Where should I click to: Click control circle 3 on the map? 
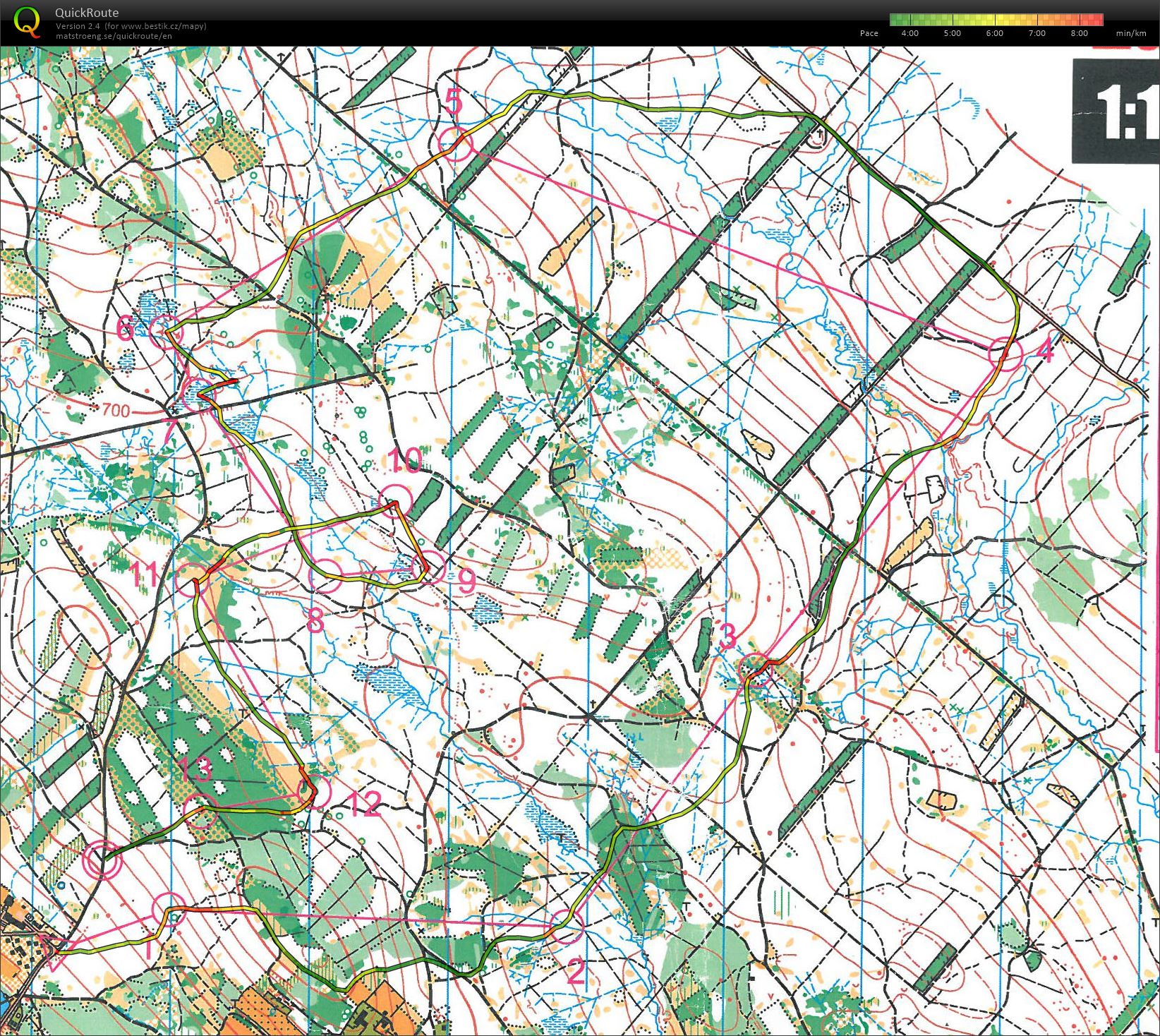point(755,669)
